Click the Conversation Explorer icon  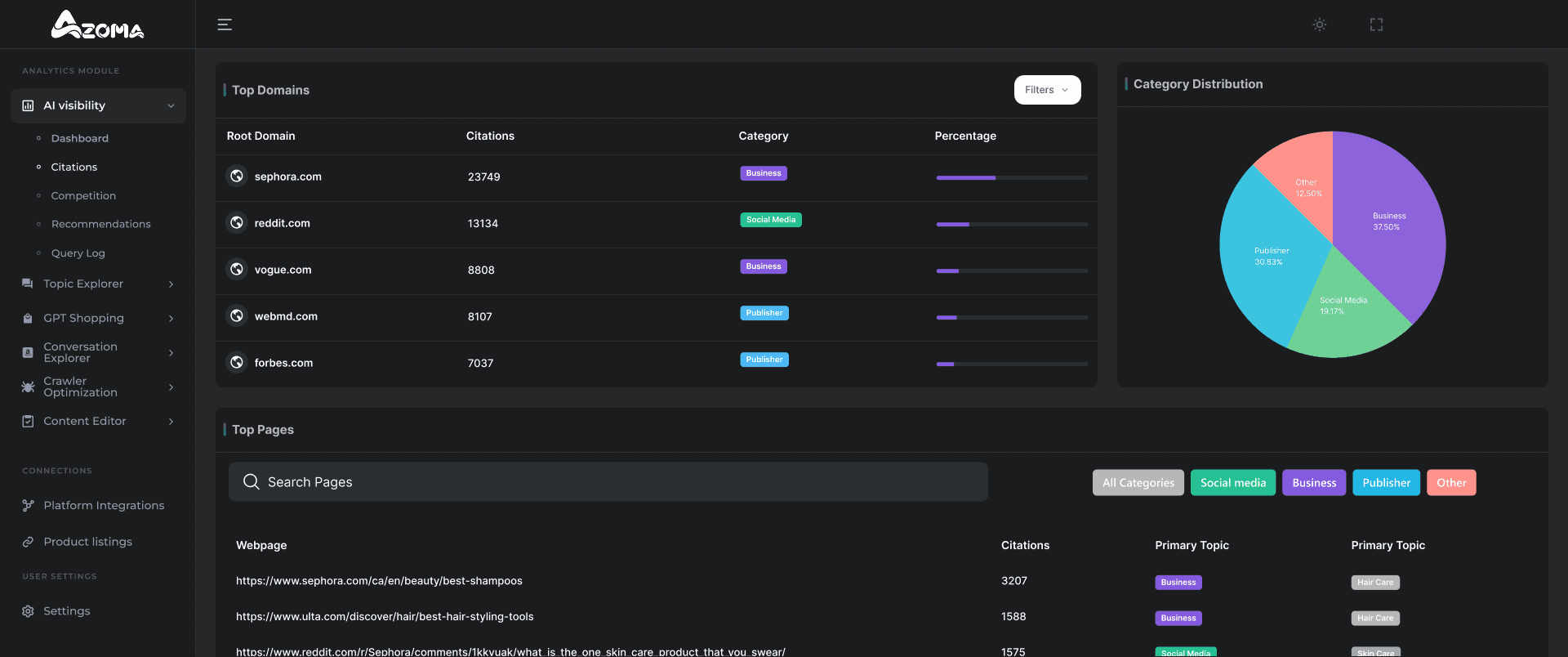tap(28, 352)
